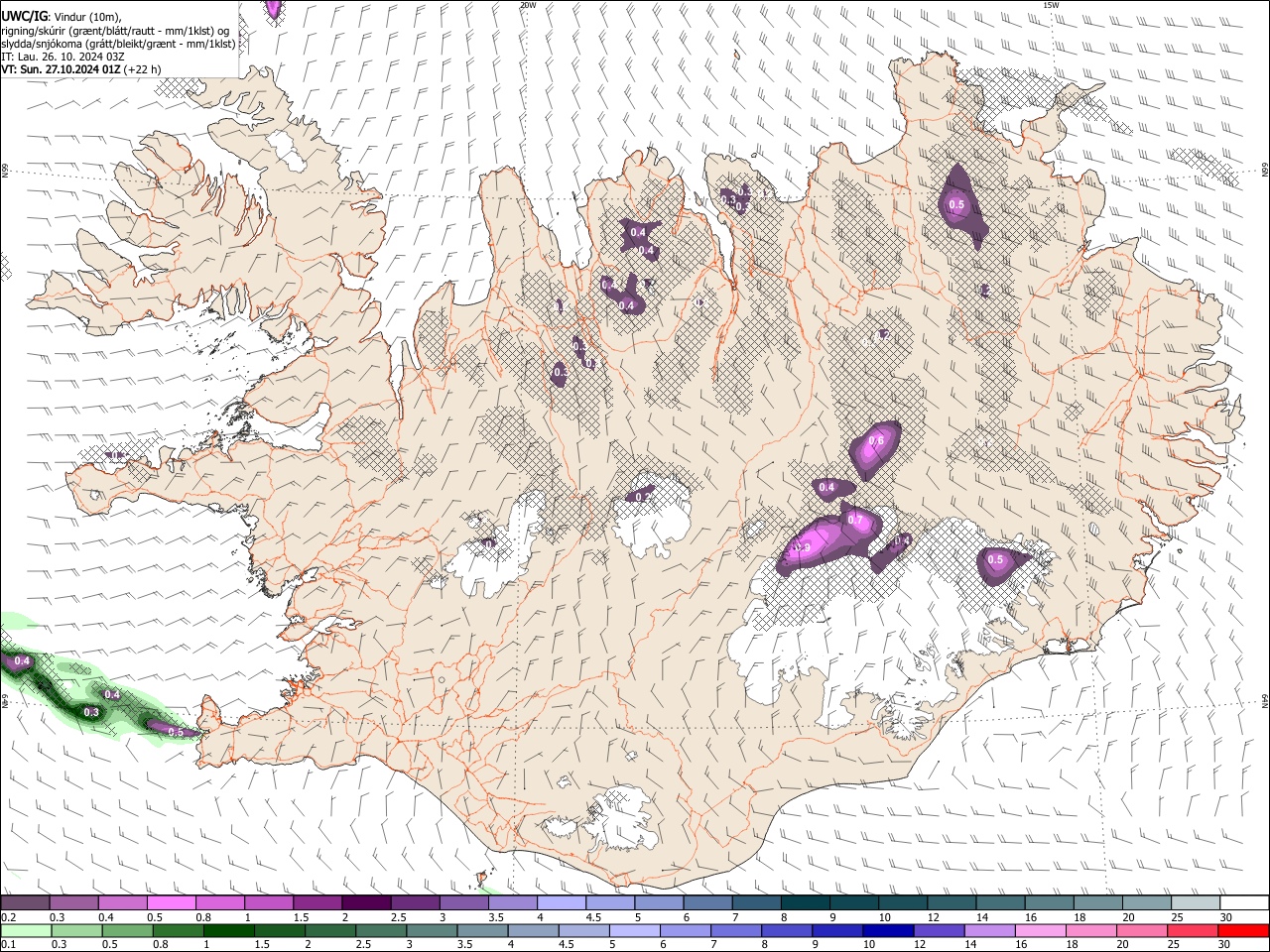
Task: Click the white top-row swatch above label 30
Action: point(1242,903)
